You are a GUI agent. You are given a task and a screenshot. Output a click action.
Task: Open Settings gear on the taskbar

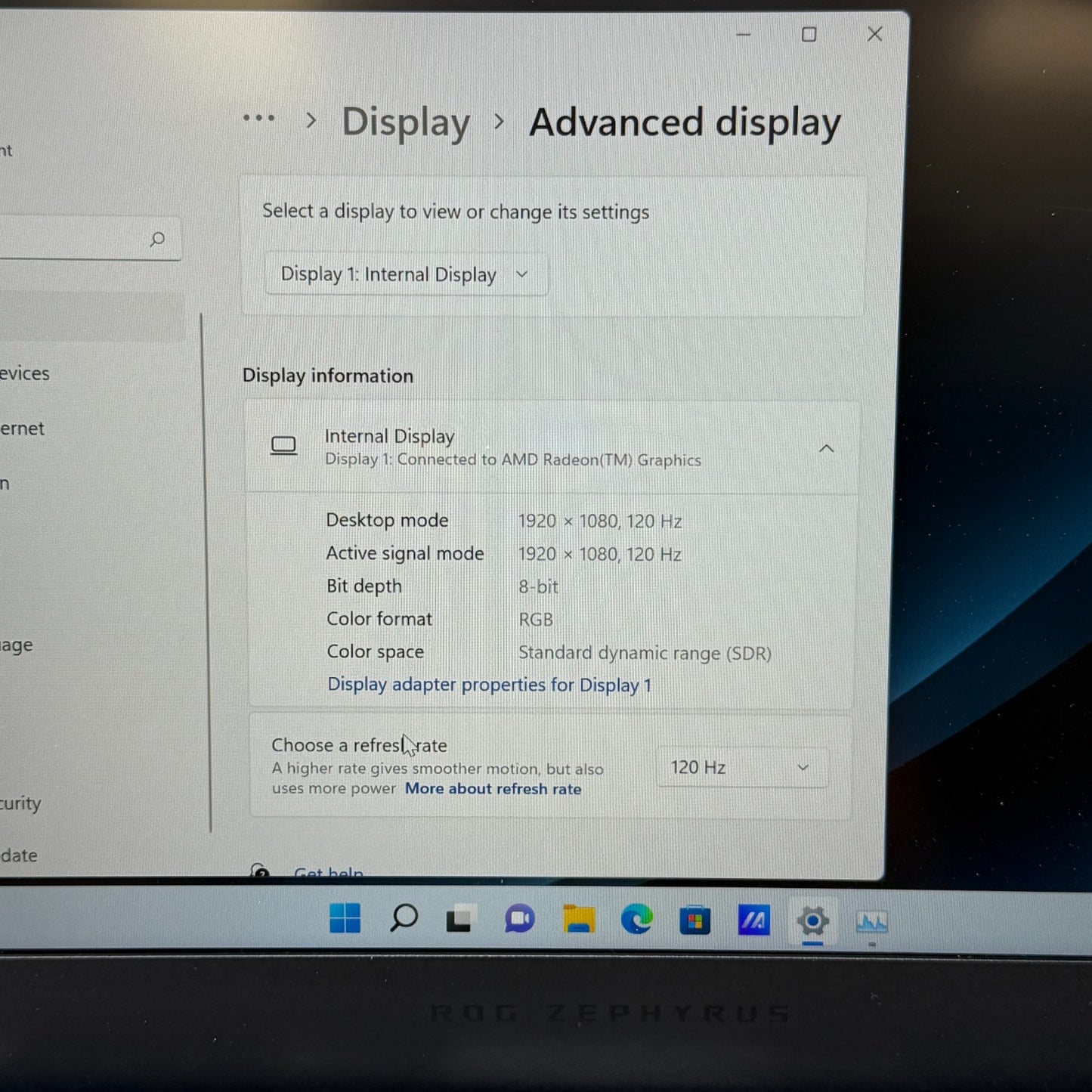pos(813,920)
